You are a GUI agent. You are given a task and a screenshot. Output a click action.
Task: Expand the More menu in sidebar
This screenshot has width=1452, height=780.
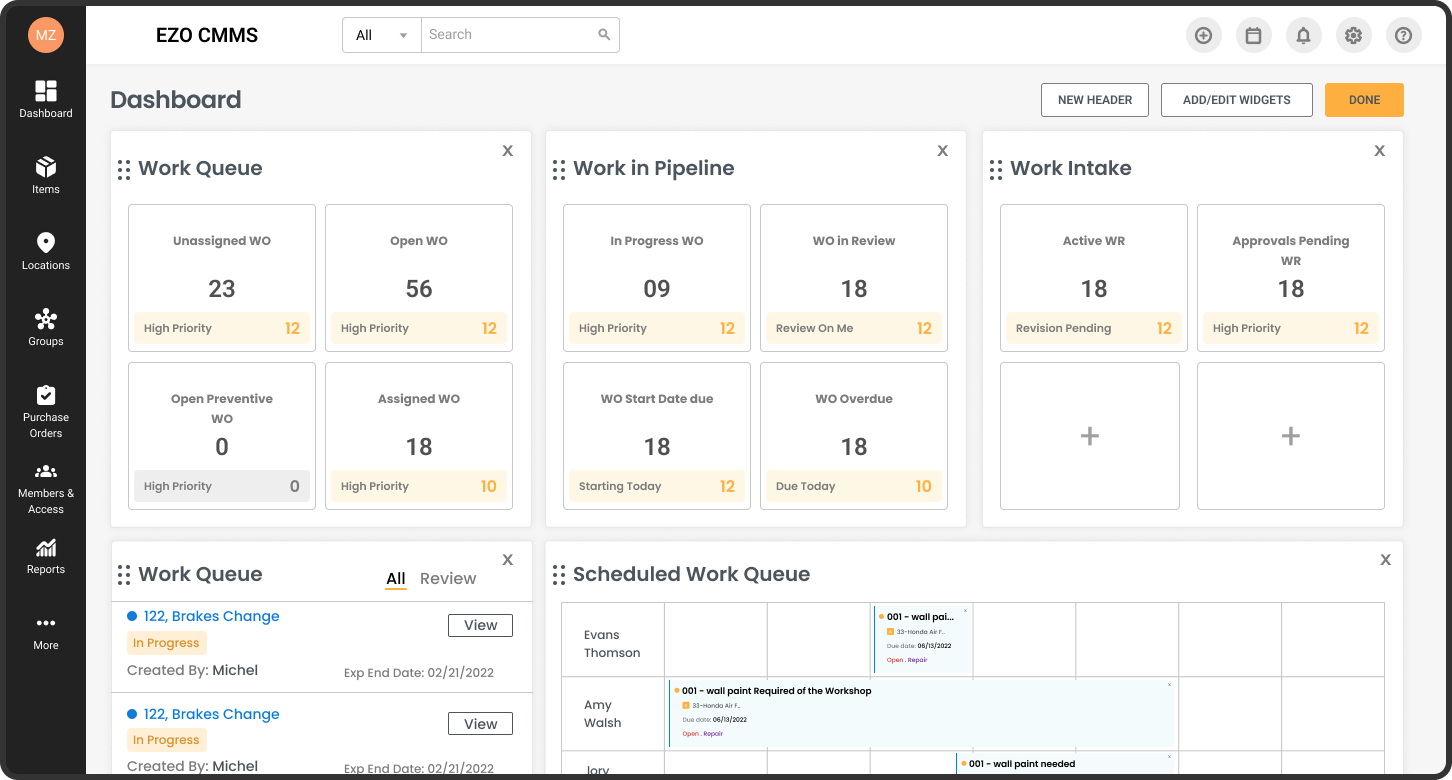pyautogui.click(x=46, y=632)
